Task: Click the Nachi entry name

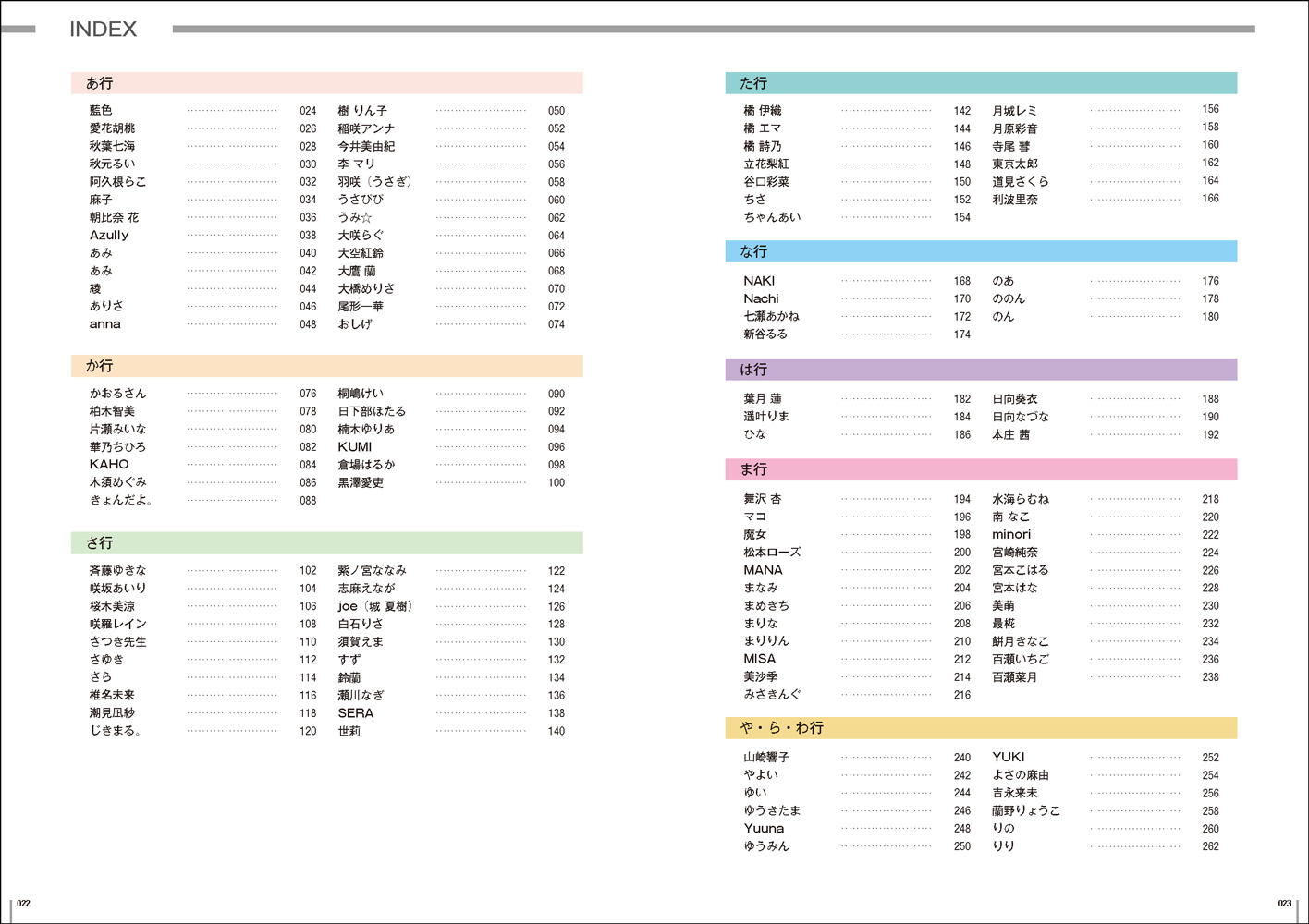Action: point(761,299)
